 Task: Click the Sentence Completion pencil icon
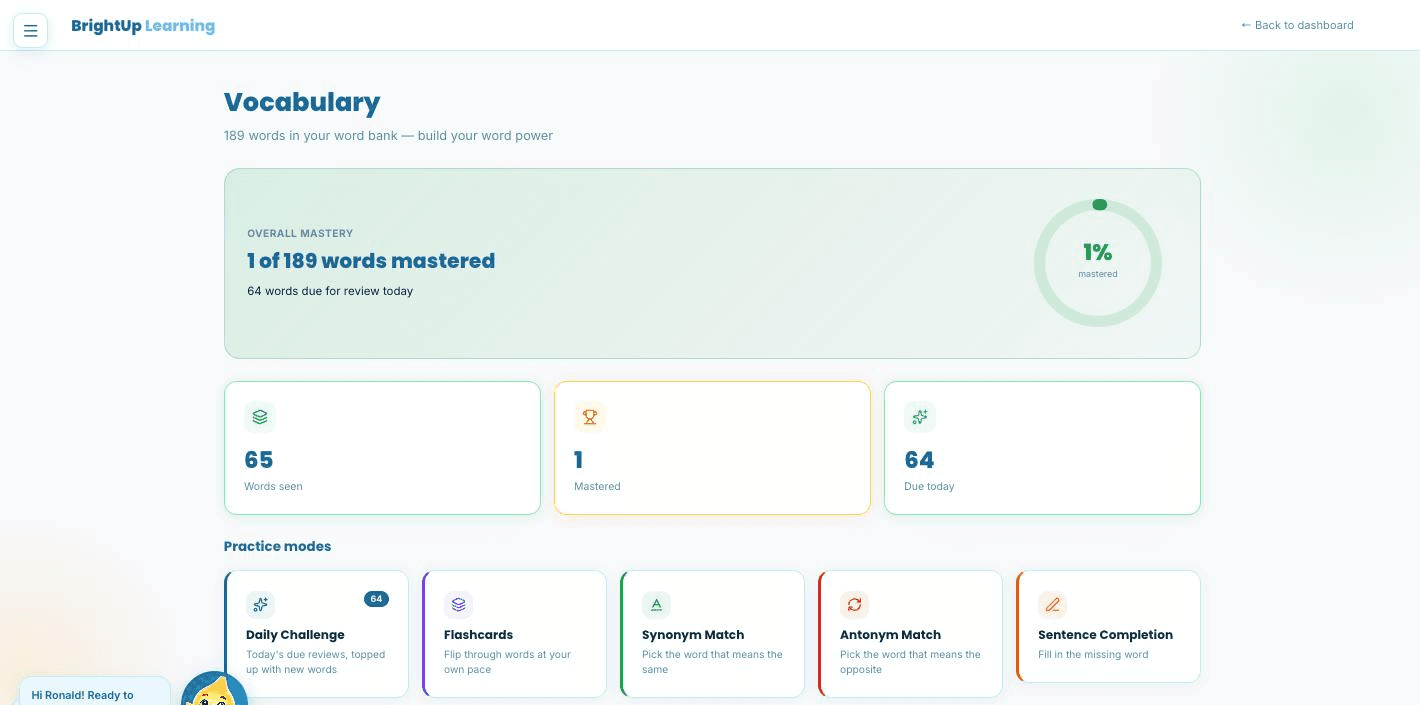pos(1052,604)
